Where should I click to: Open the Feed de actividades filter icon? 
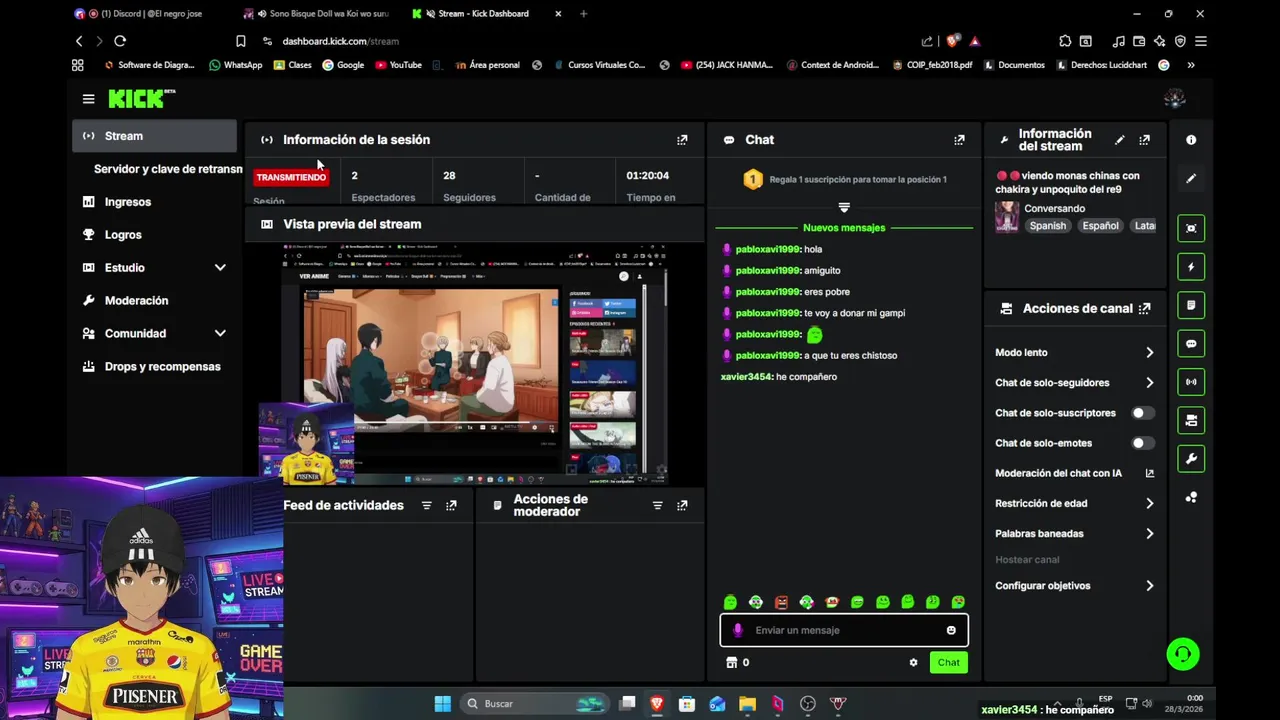pyautogui.click(x=427, y=506)
